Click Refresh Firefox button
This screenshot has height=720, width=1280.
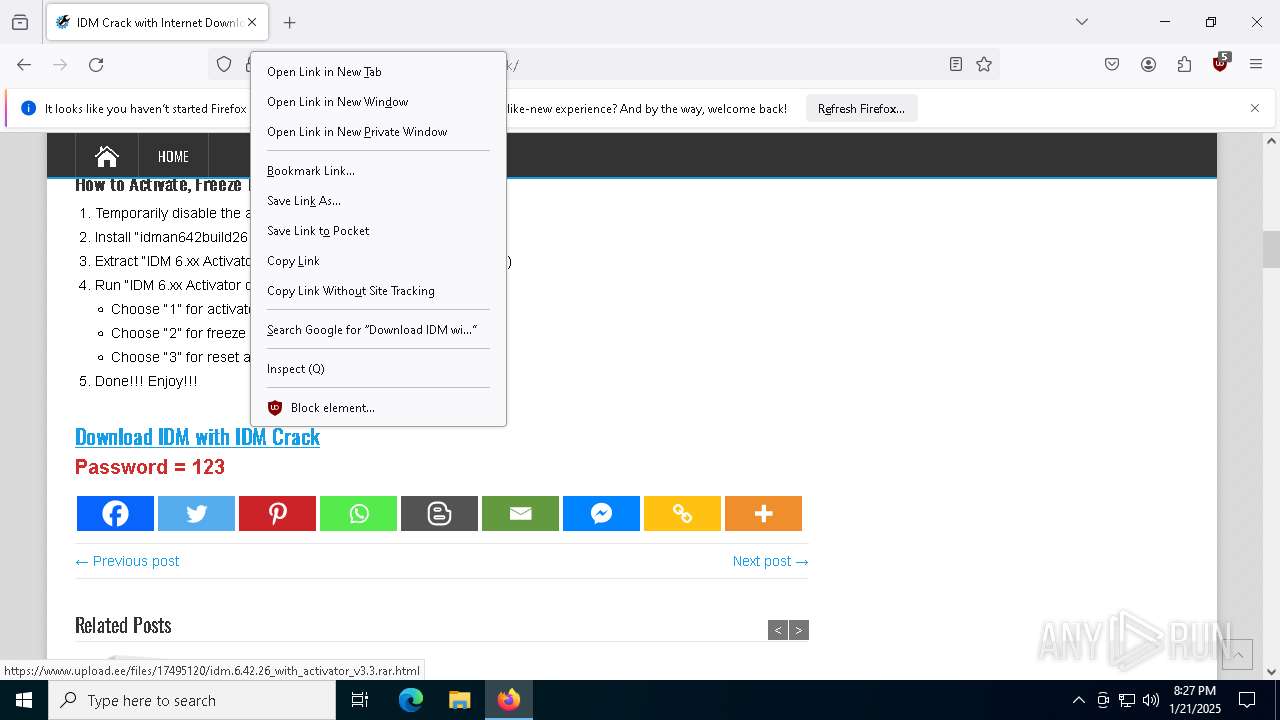[861, 109]
